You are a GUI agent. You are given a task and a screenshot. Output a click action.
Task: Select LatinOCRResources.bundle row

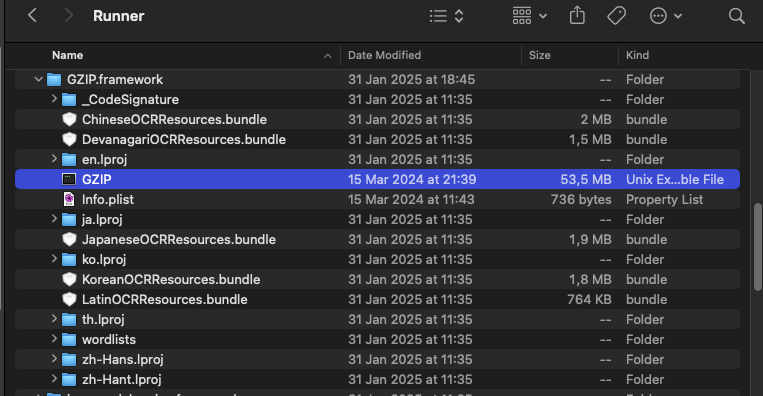378,299
